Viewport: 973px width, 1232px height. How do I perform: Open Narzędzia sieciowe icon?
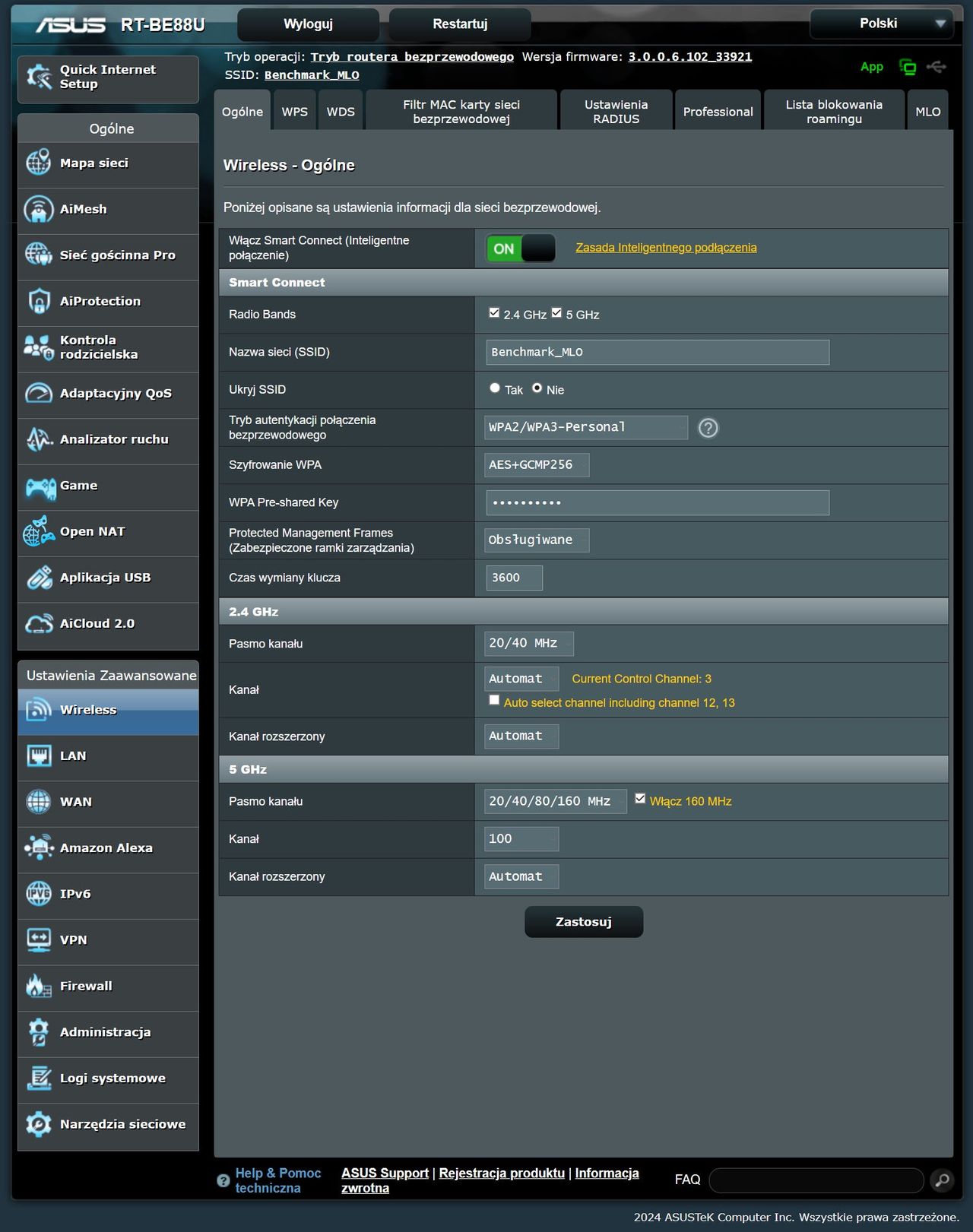coord(38,1124)
